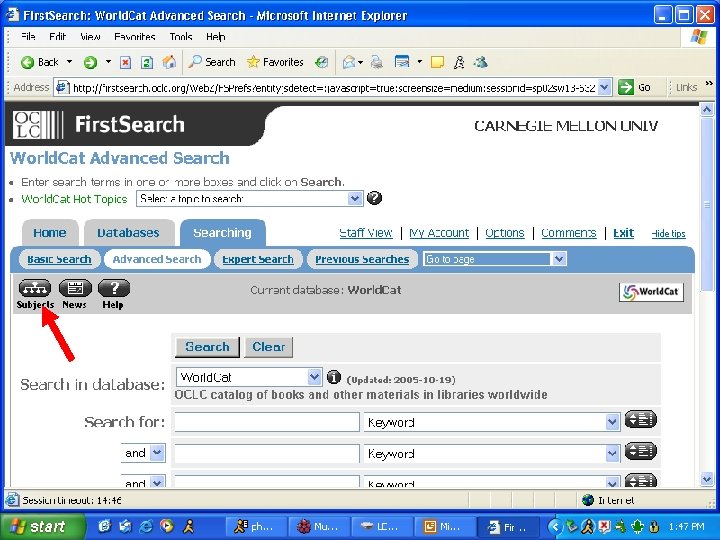This screenshot has width=720, height=540.
Task: Open the View menu
Action: pos(90,37)
